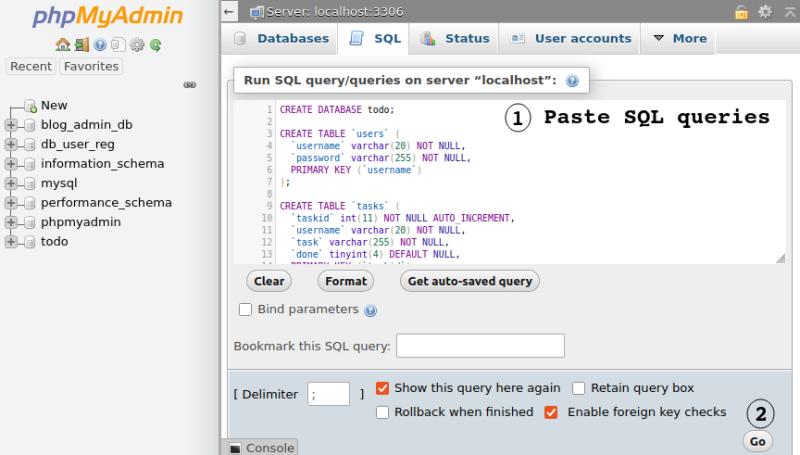Screen dimensions: 800x455
Task: Click the Console terminal icon
Action: 235,448
